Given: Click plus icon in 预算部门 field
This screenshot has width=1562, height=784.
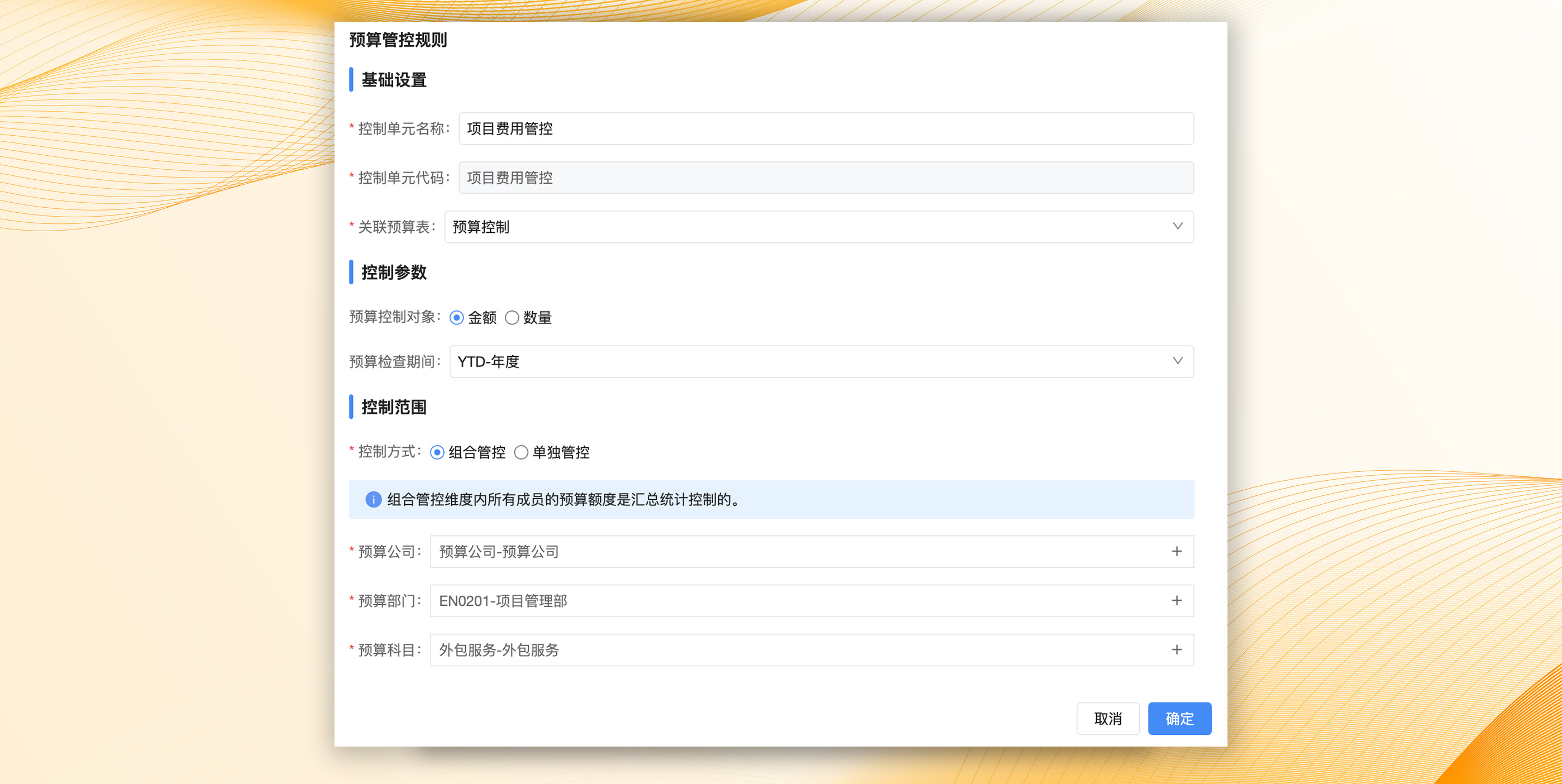Looking at the screenshot, I should click(1176, 600).
